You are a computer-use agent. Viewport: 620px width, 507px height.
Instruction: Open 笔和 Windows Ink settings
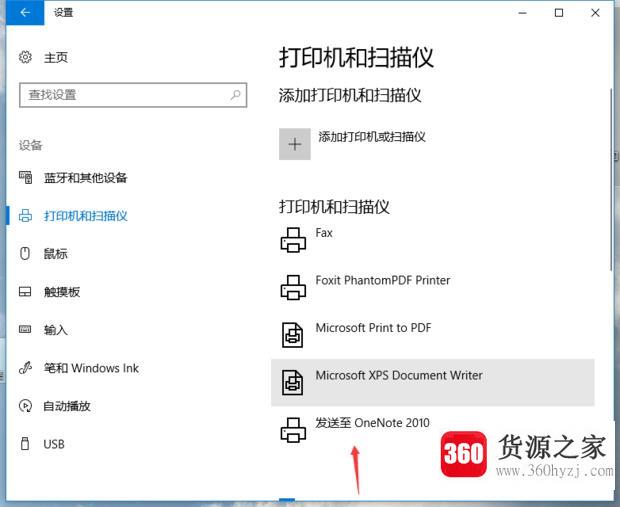91,368
